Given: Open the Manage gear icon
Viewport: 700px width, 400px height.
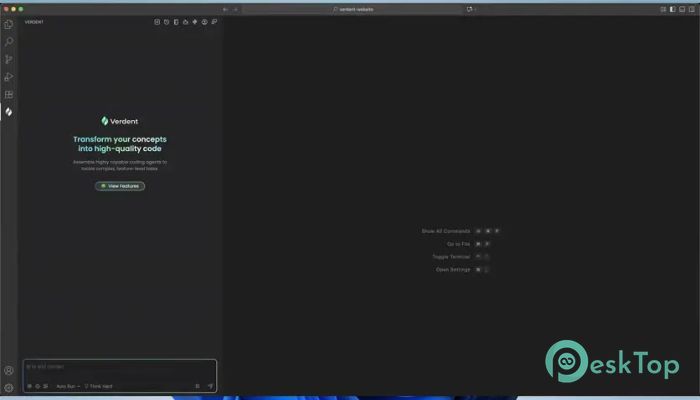Looking at the screenshot, I should tap(8, 388).
